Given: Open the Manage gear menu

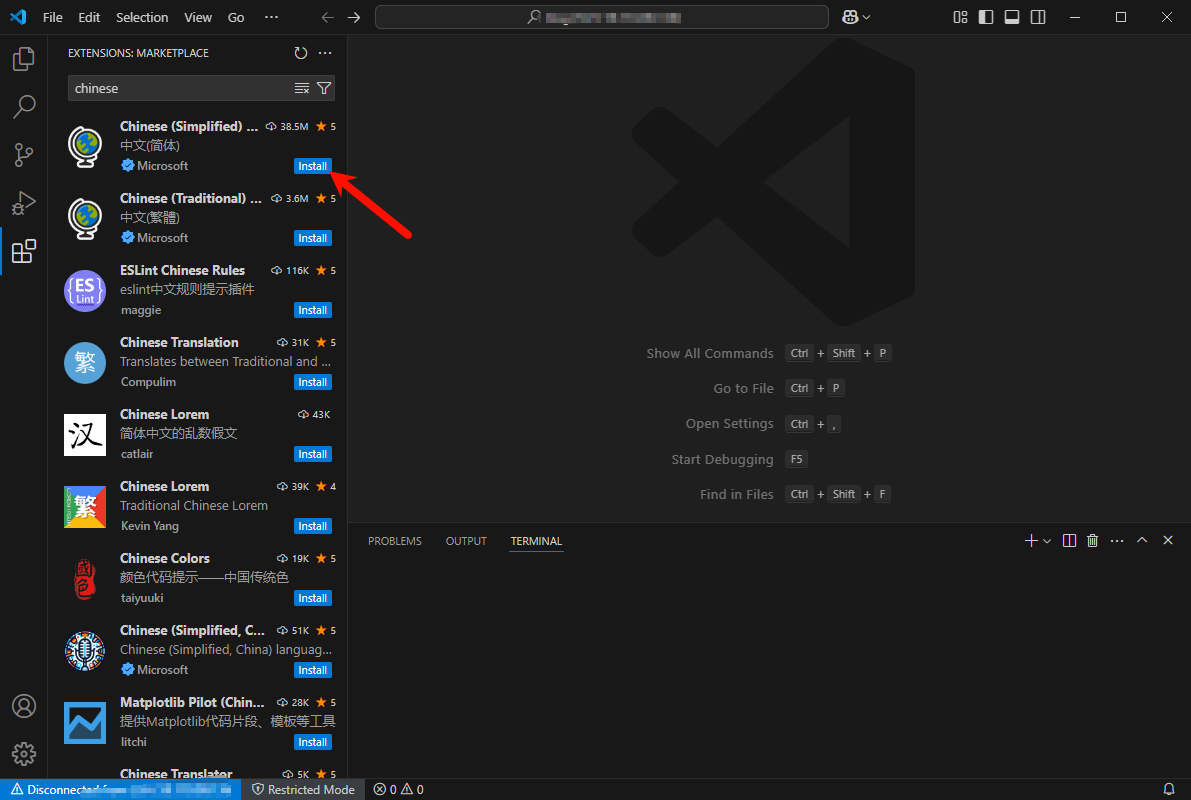Looking at the screenshot, I should tap(23, 754).
